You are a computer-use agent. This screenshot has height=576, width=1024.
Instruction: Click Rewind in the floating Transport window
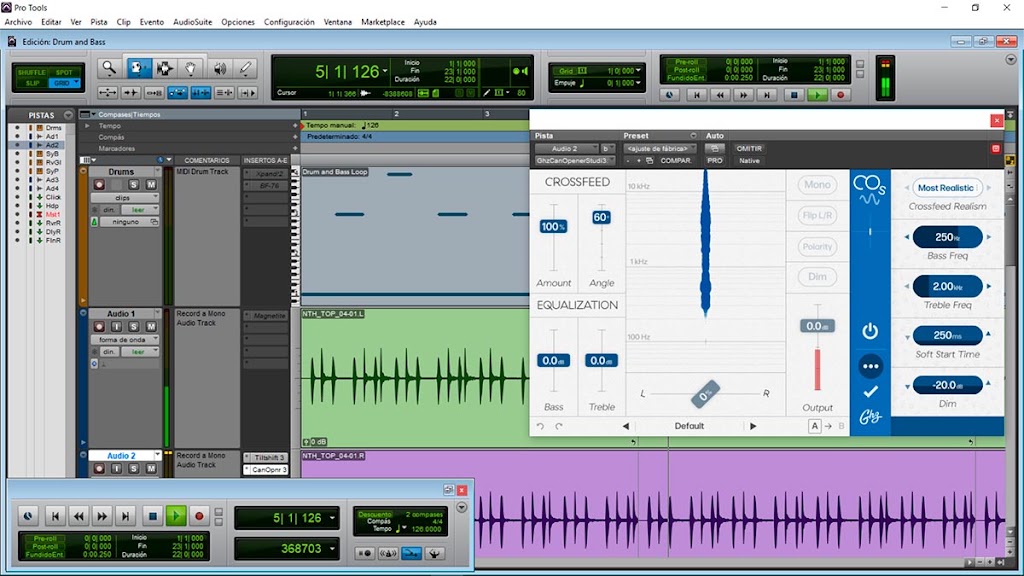point(79,516)
